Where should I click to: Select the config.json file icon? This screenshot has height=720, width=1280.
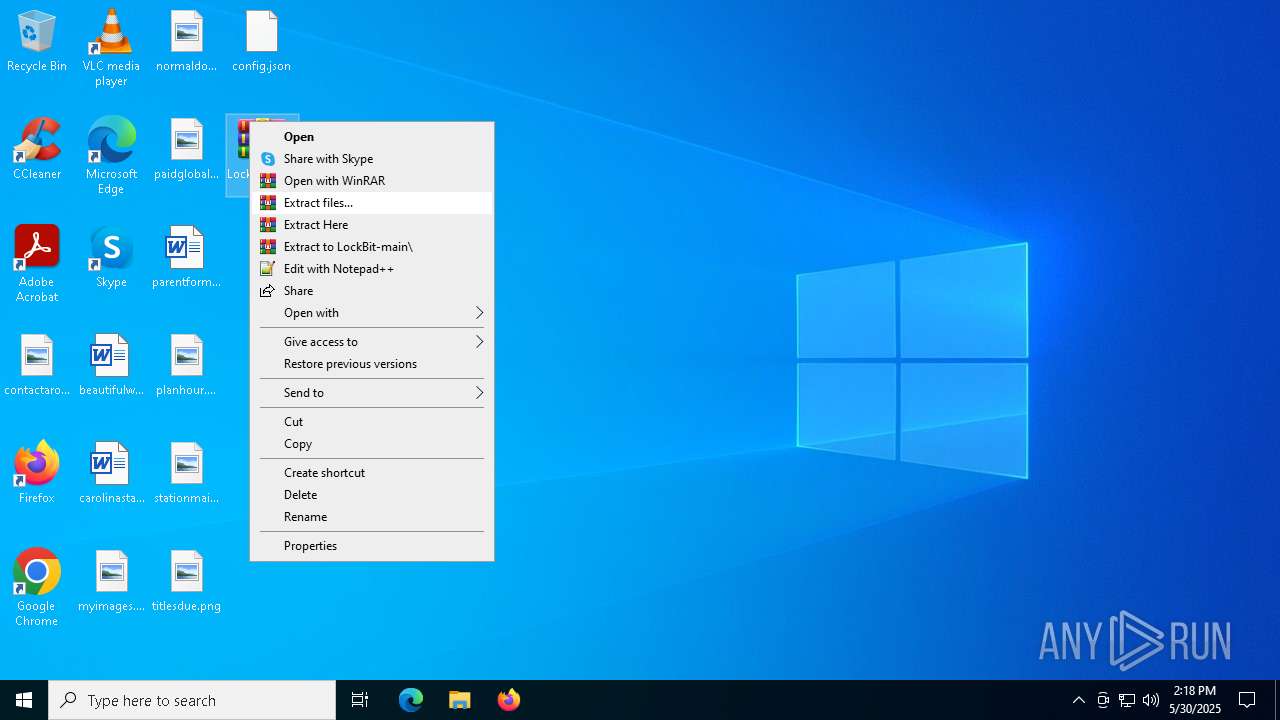pyautogui.click(x=261, y=42)
